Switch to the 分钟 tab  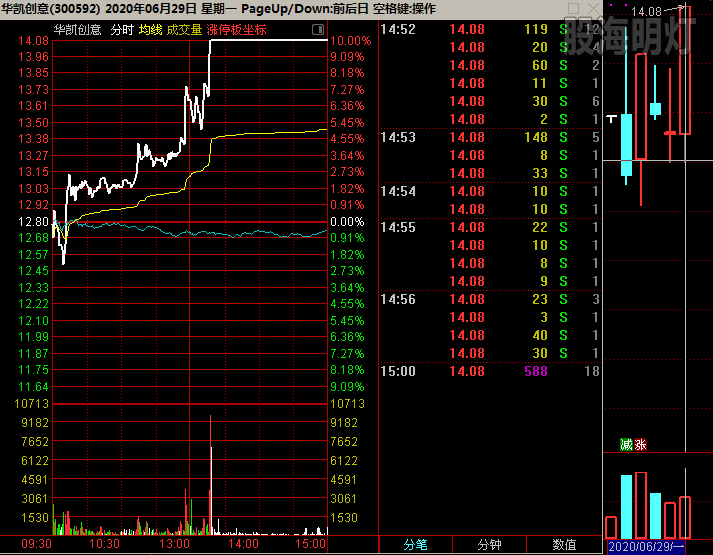[489, 545]
